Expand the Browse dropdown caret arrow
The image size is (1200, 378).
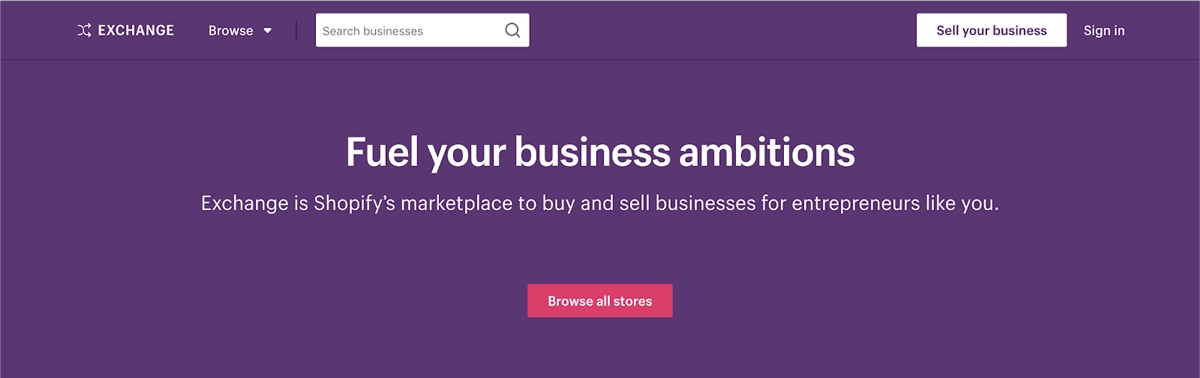coord(268,31)
